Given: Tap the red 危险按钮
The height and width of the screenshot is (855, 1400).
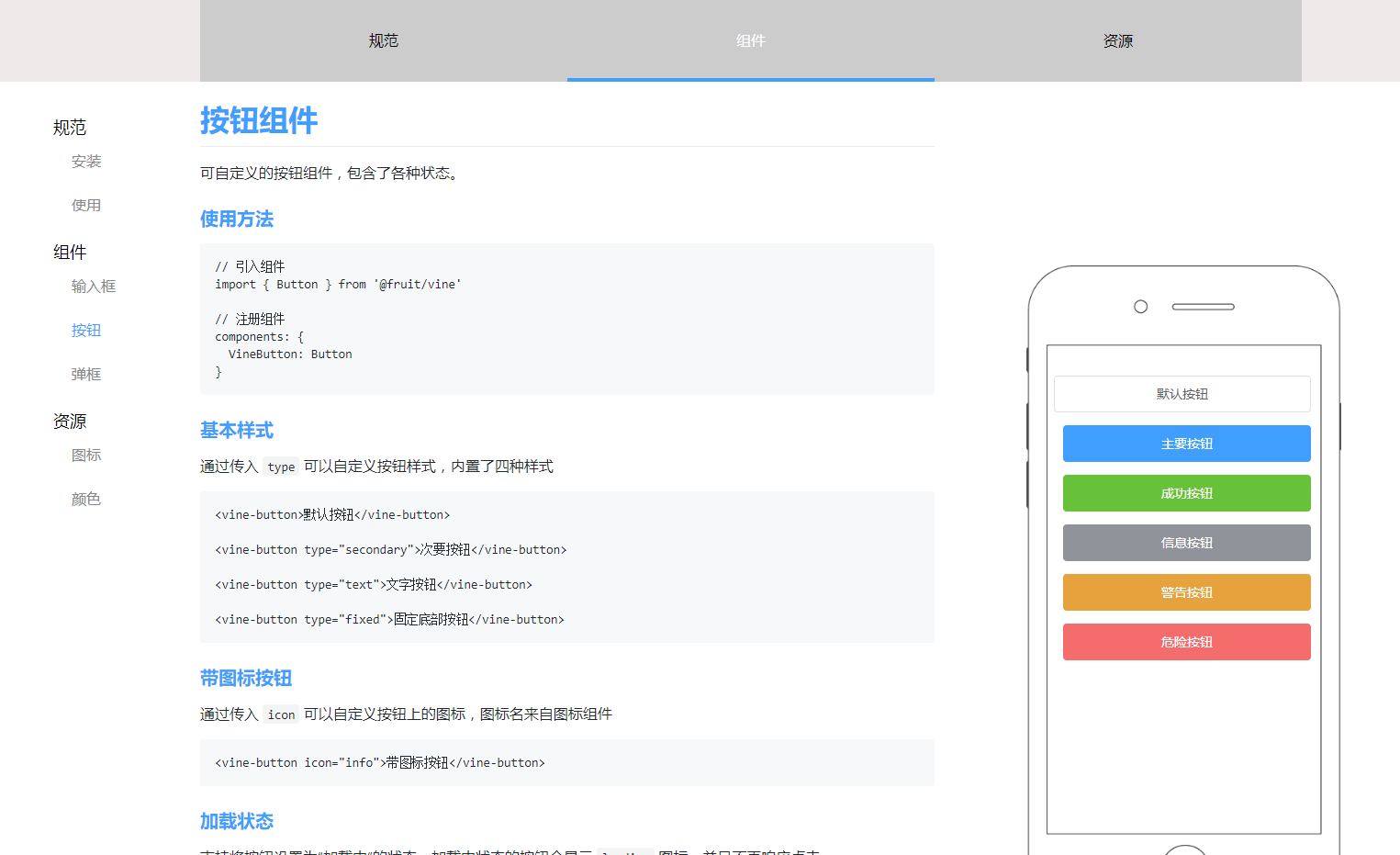Looking at the screenshot, I should pos(1187,642).
